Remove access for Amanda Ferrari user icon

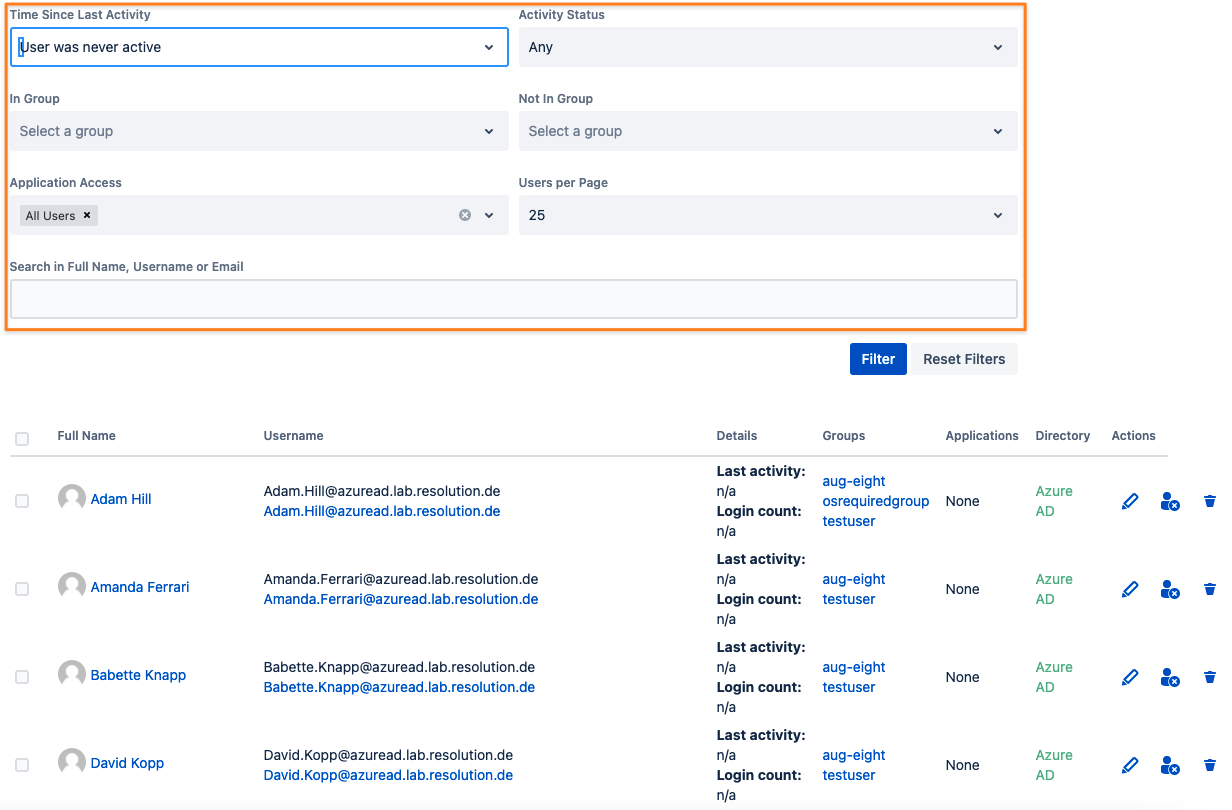[1170, 589]
